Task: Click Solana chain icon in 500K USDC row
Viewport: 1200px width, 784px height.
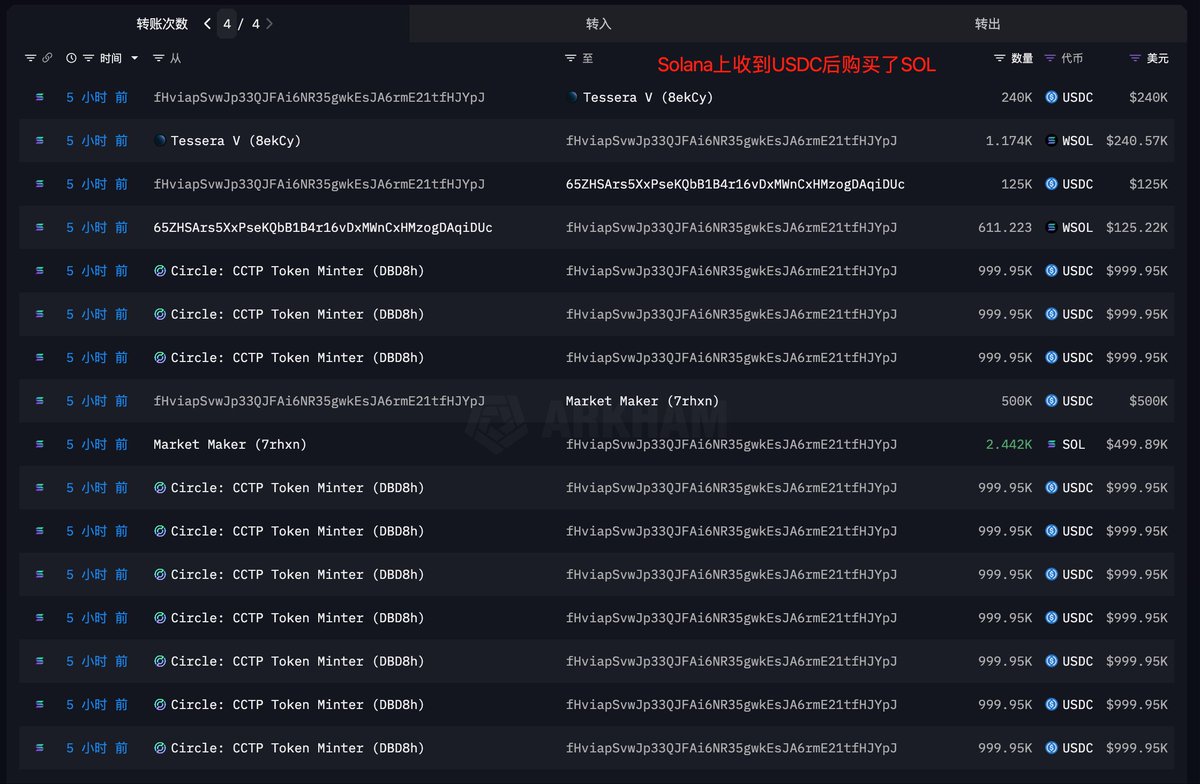Action: [40, 401]
